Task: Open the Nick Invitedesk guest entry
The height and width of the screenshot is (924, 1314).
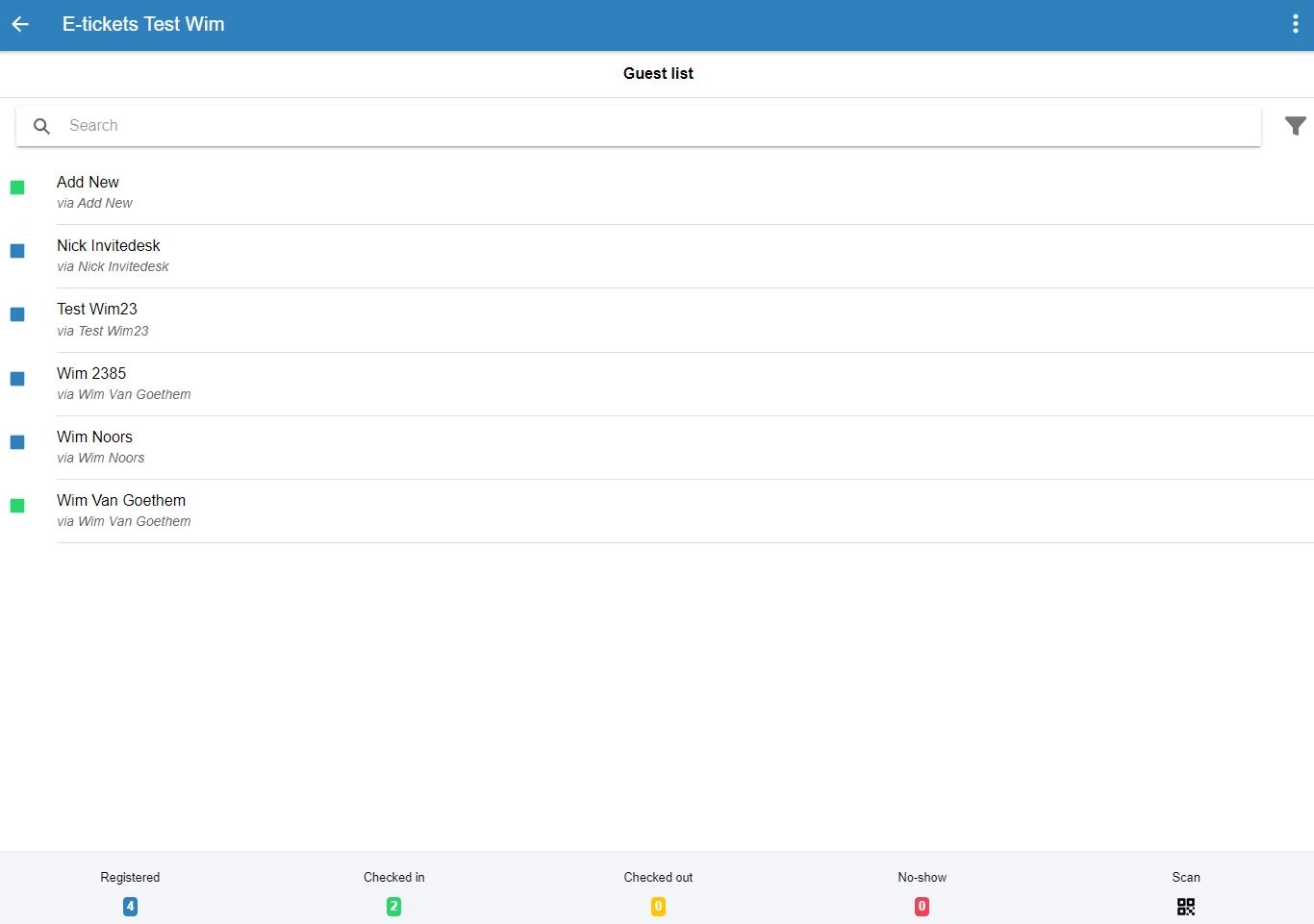Action: pos(657,256)
